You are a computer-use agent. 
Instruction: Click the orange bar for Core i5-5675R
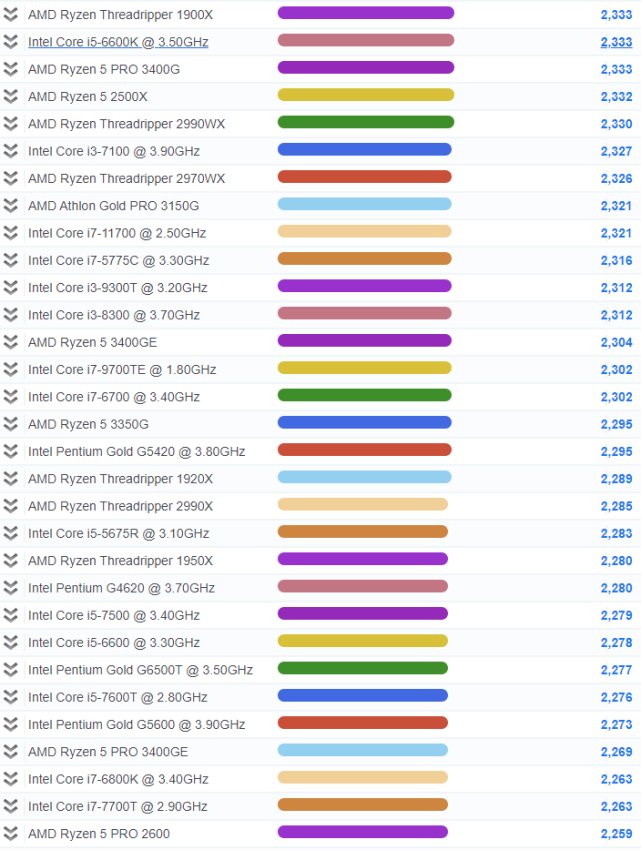(363, 531)
